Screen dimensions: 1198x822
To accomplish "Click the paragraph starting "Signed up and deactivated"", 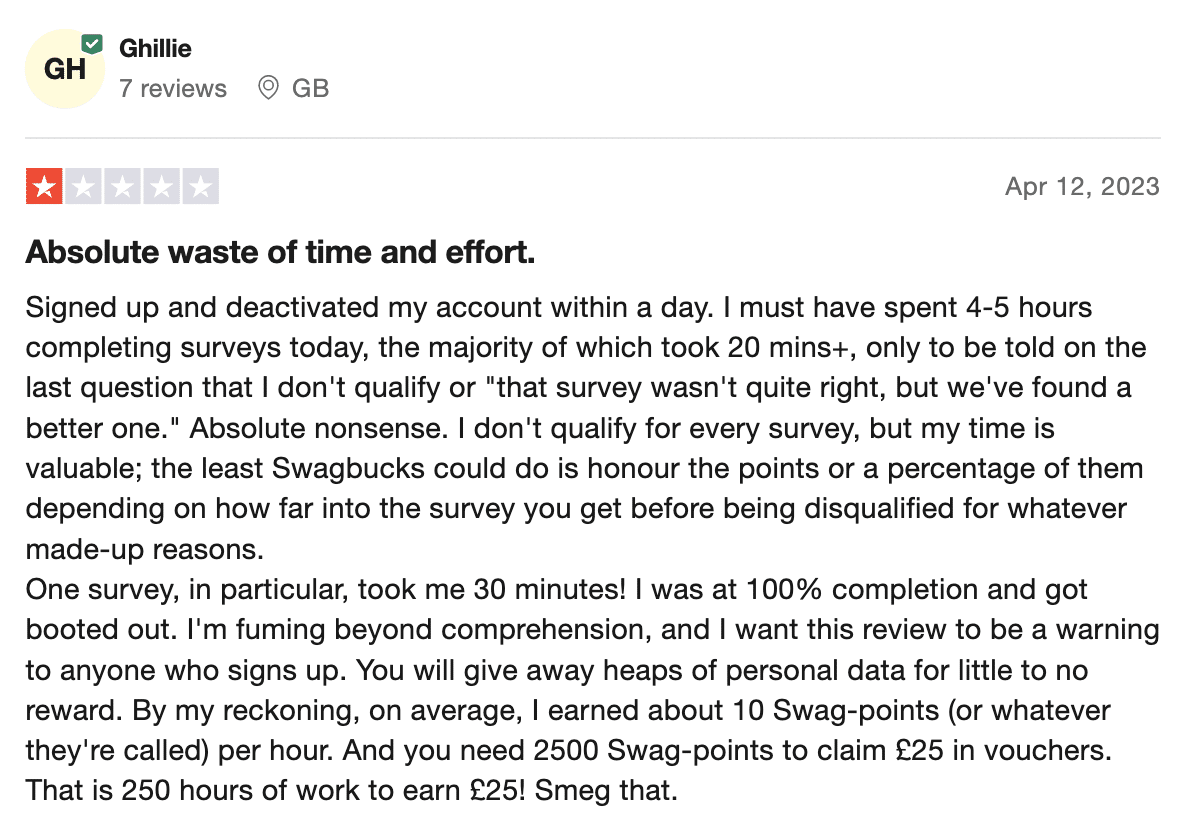I will 586,428.
